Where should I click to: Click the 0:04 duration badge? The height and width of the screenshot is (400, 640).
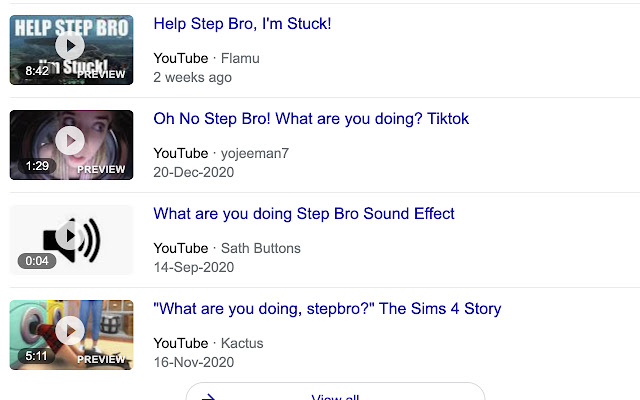point(34,262)
